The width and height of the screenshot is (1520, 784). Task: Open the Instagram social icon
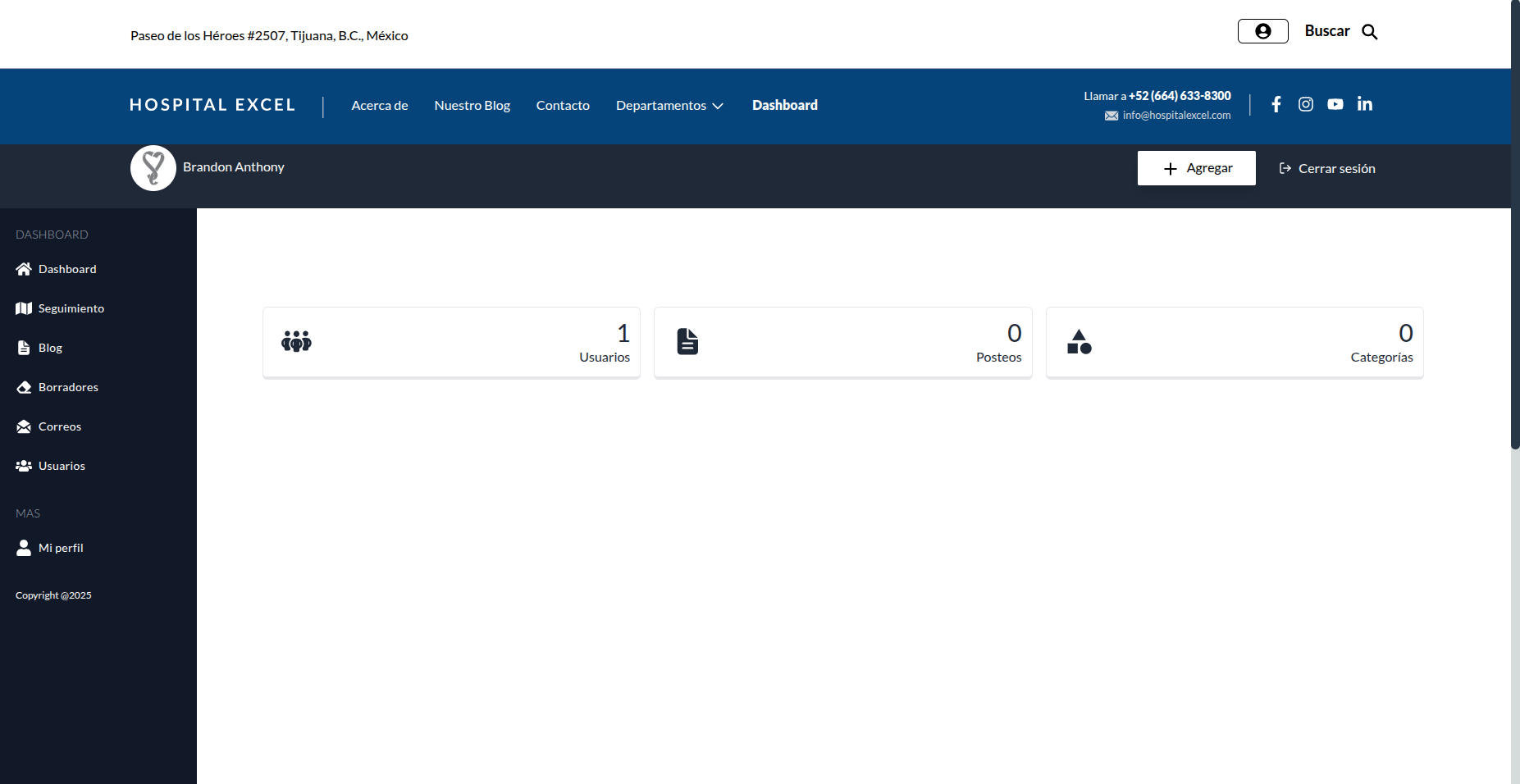click(1306, 104)
